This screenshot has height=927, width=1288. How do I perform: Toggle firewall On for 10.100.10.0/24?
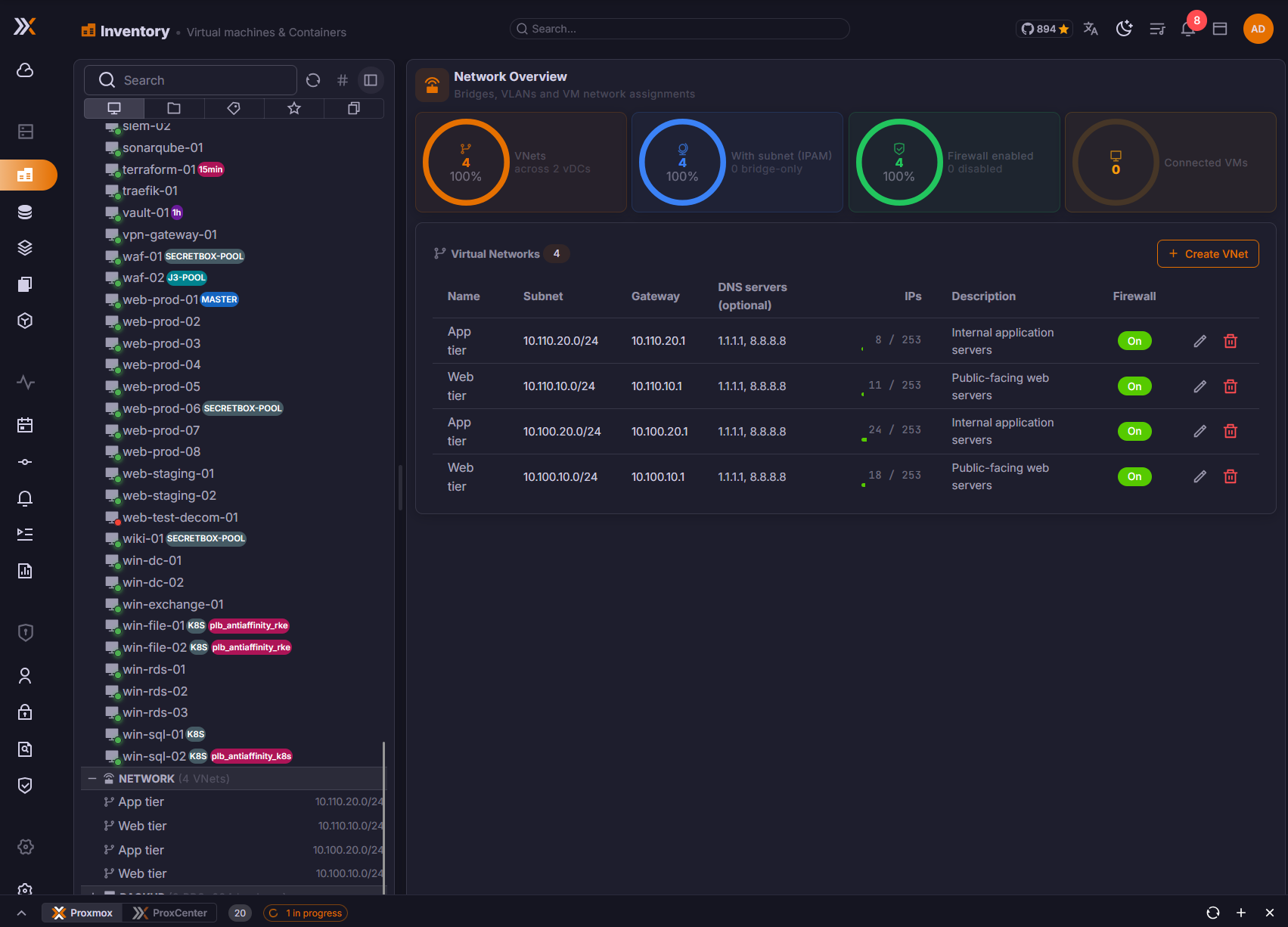pos(1134,476)
